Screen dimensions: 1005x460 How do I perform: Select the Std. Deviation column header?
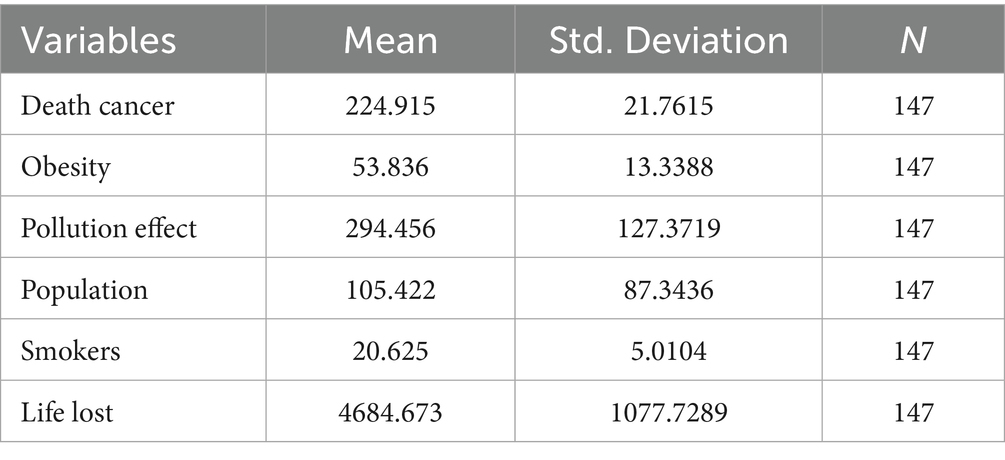(x=668, y=40)
